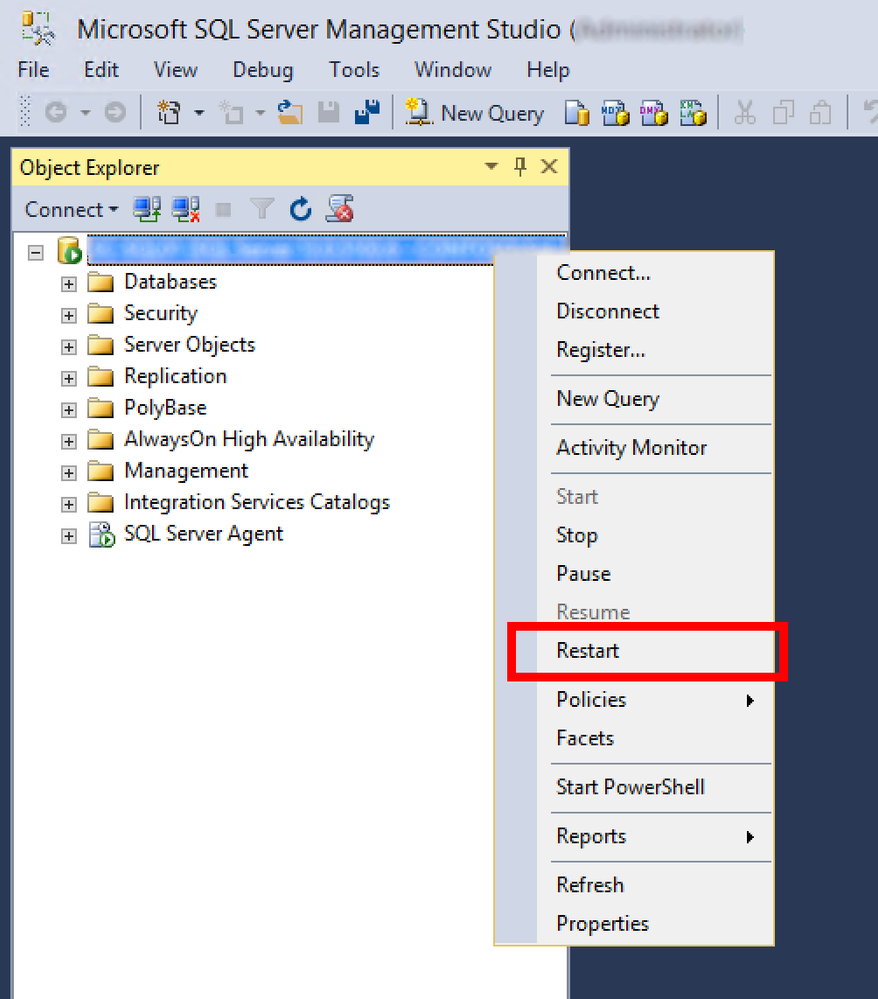Open the Navigate Backward history dropdown
The image size is (878, 999).
(x=85, y=113)
